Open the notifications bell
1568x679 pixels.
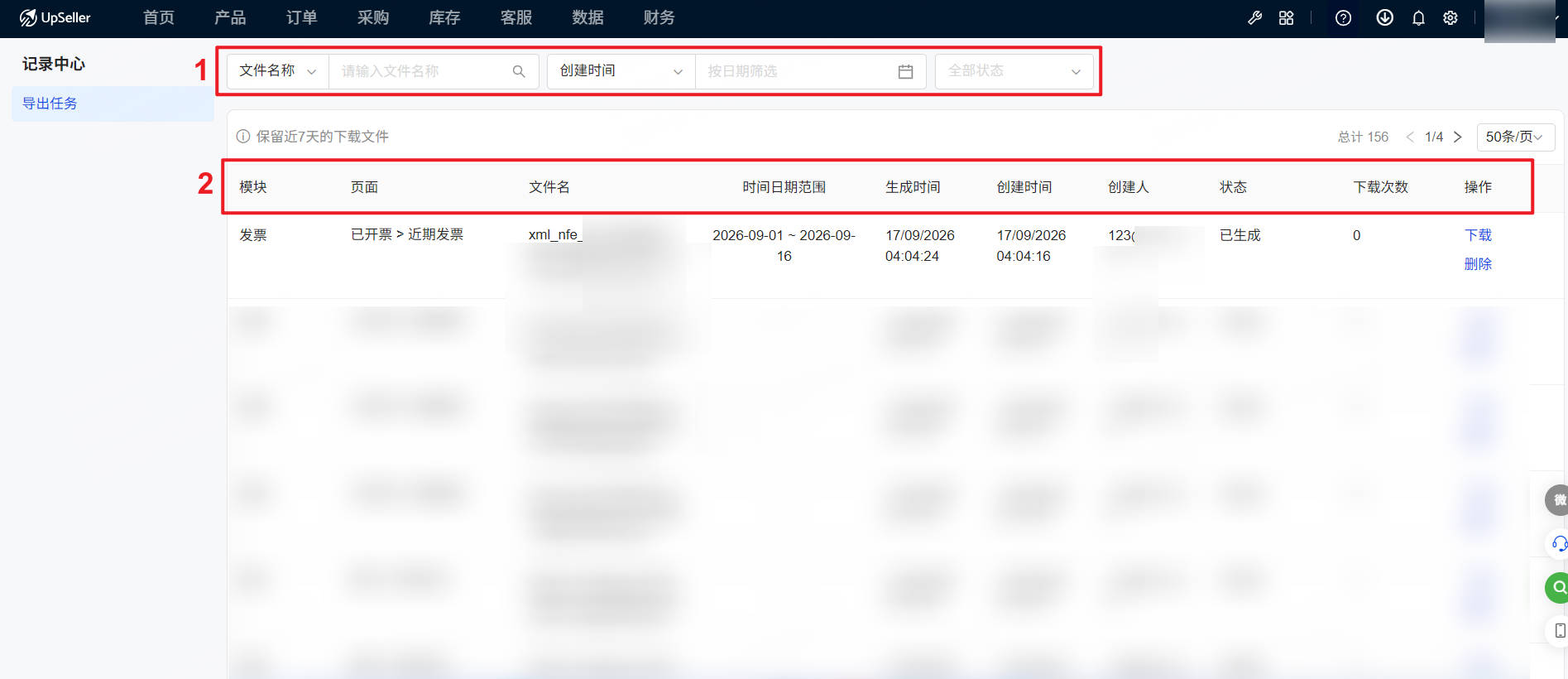1418,18
